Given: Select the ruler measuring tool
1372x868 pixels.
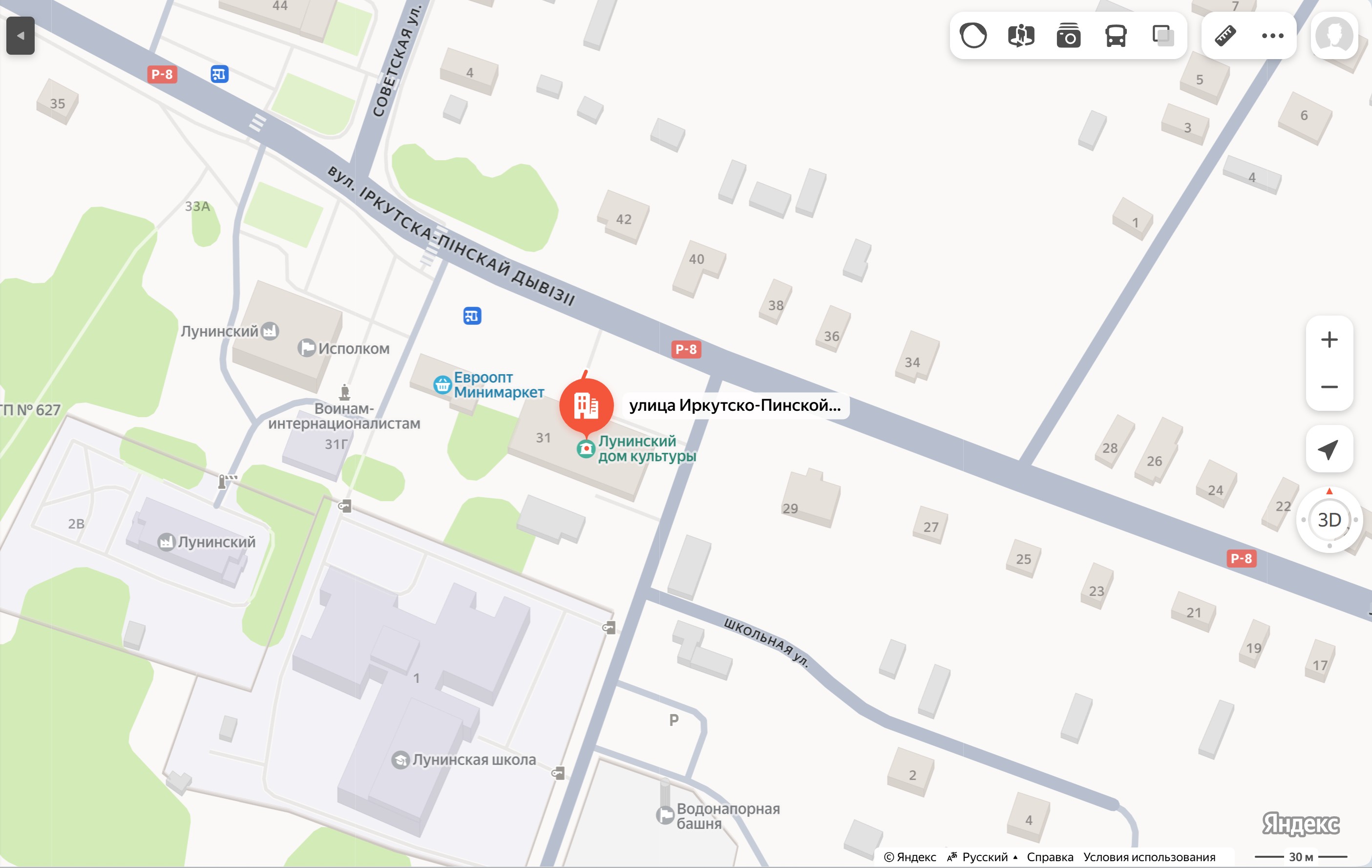Looking at the screenshot, I should tap(1225, 36).
